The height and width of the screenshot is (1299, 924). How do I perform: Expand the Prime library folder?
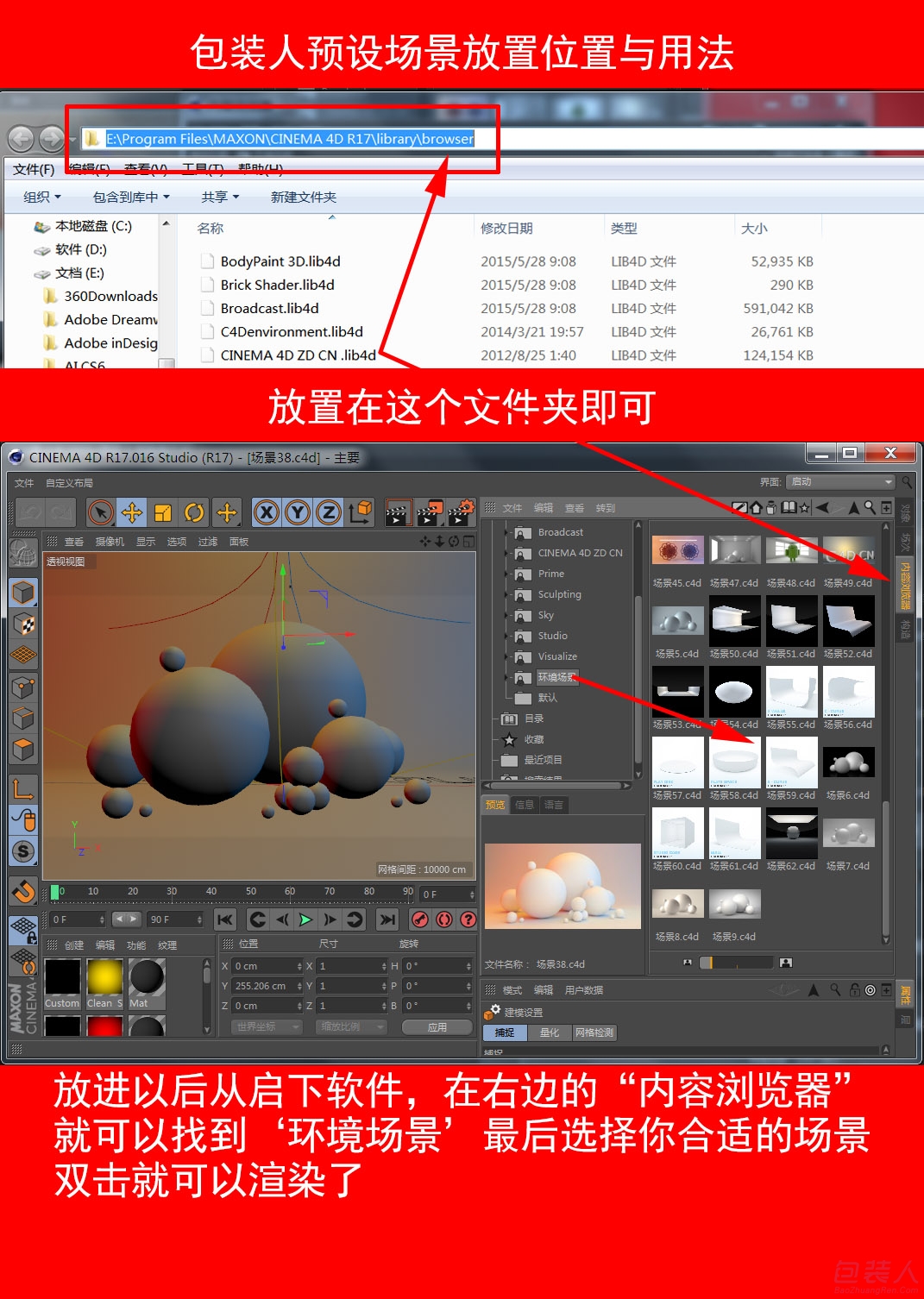(506, 574)
